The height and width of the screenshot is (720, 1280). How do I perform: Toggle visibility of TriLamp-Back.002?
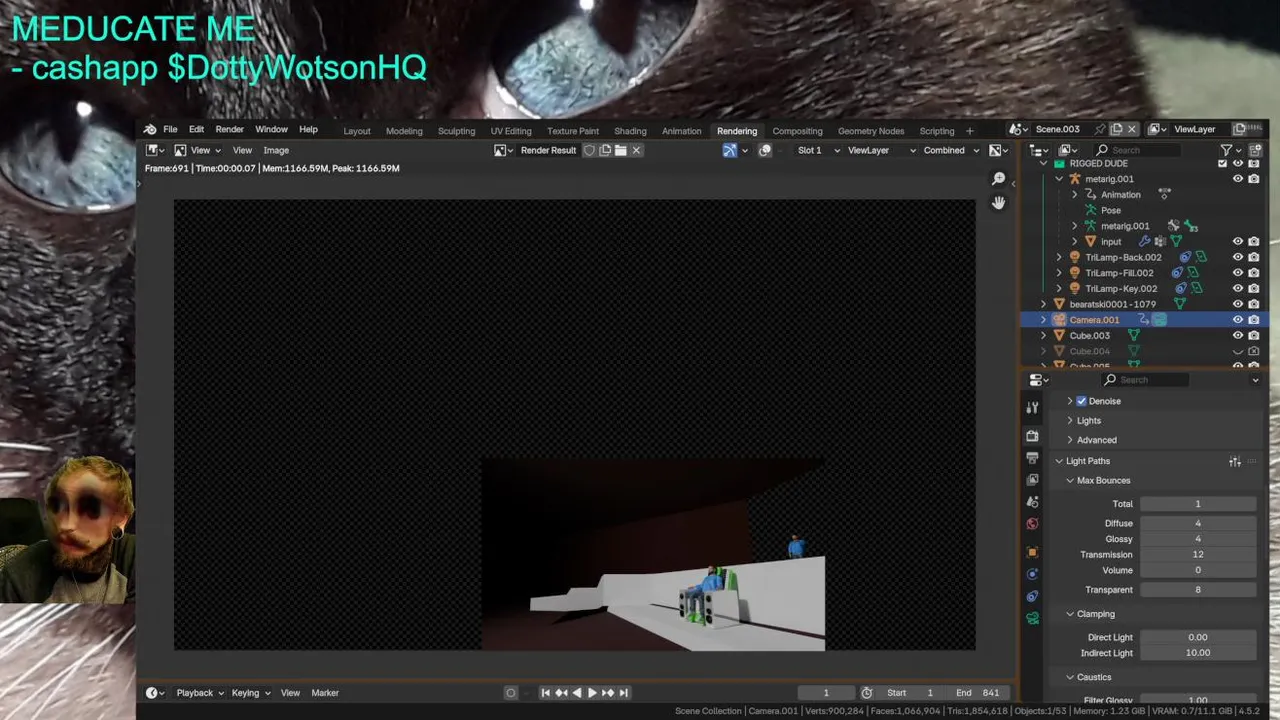[1238, 257]
